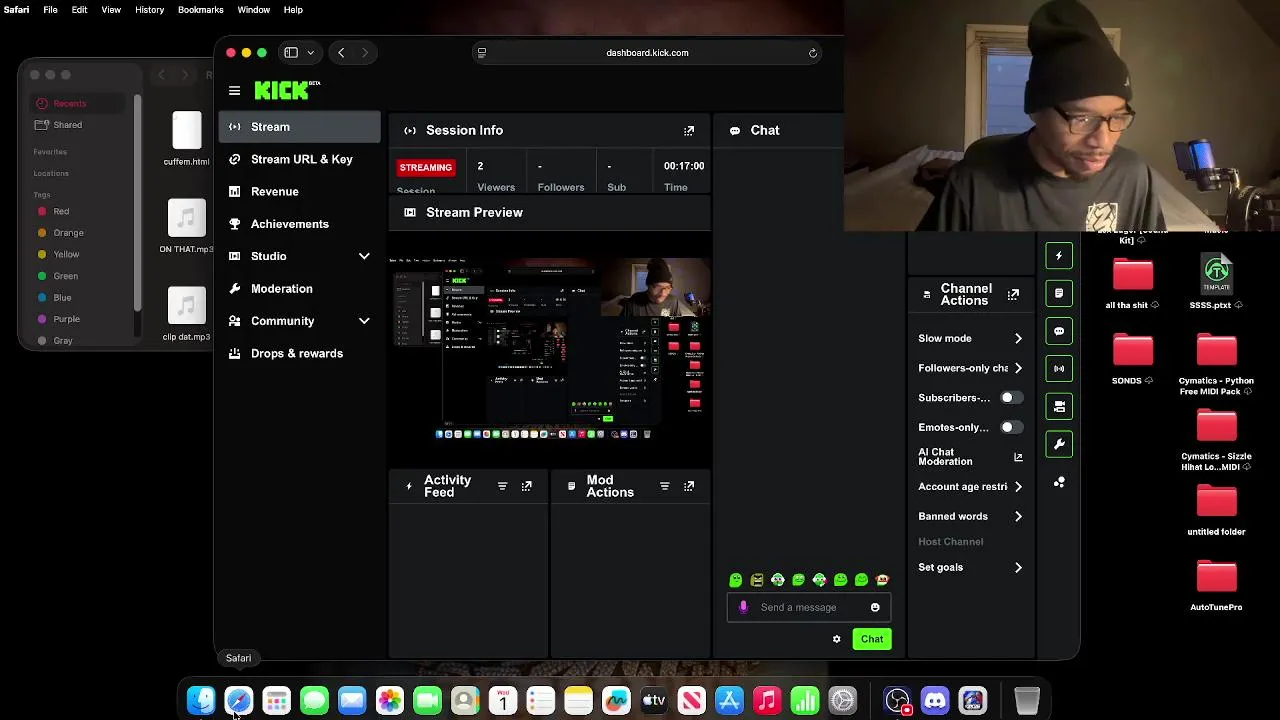Open the Kick hamburger menu

234,91
